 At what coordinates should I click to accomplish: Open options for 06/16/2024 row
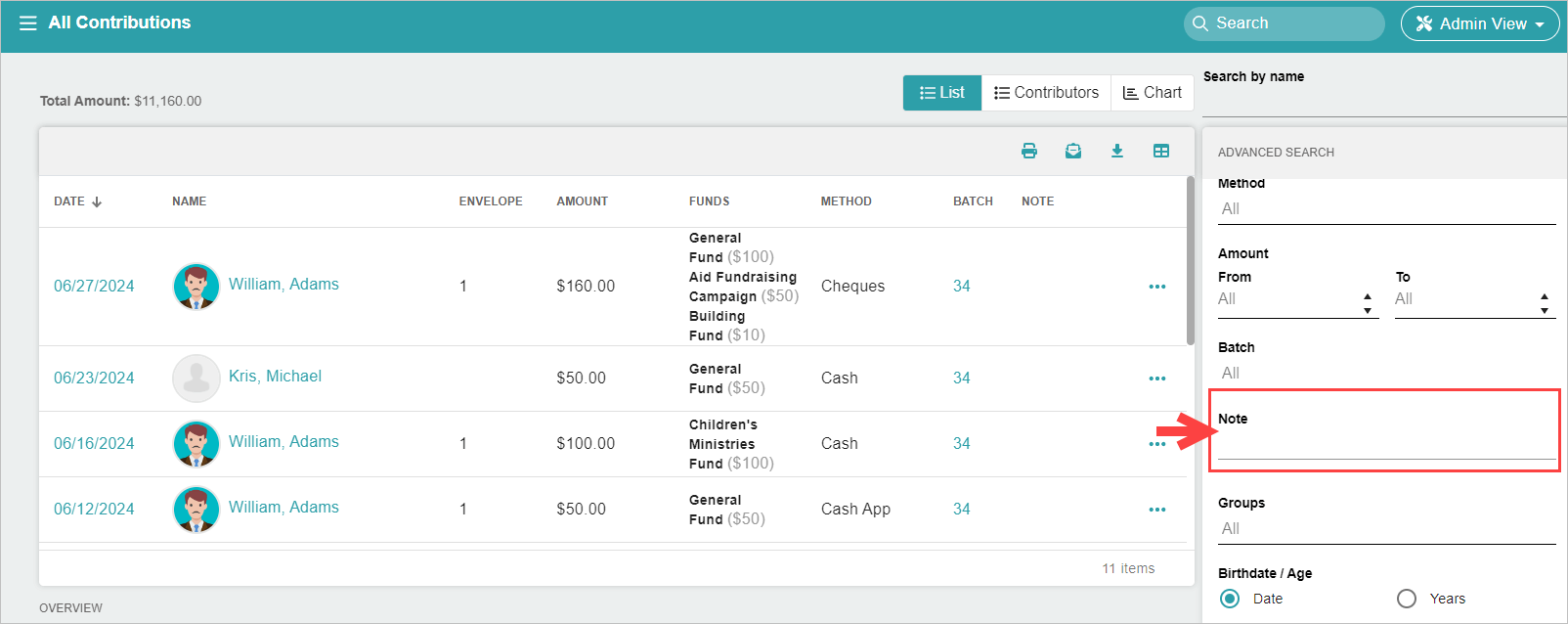(1157, 444)
